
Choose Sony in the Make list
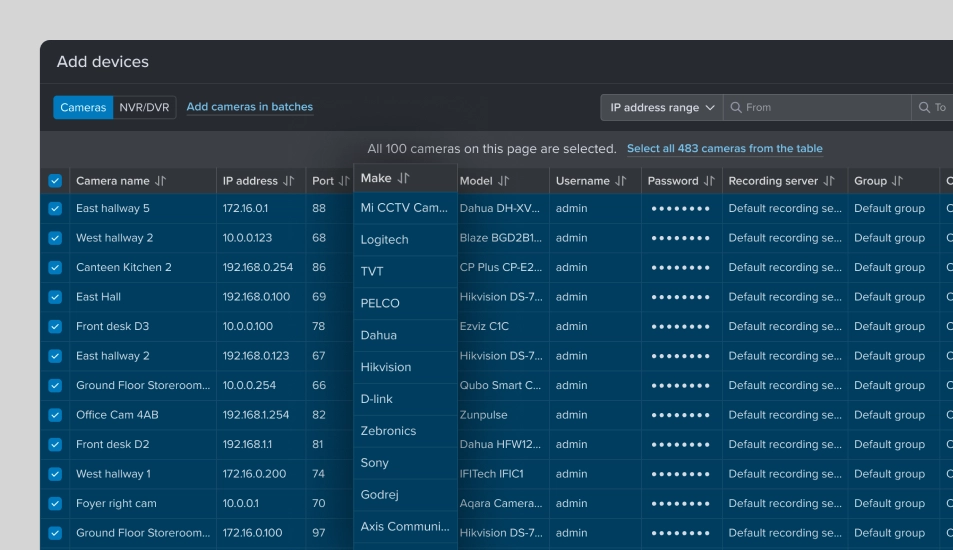tap(405, 463)
